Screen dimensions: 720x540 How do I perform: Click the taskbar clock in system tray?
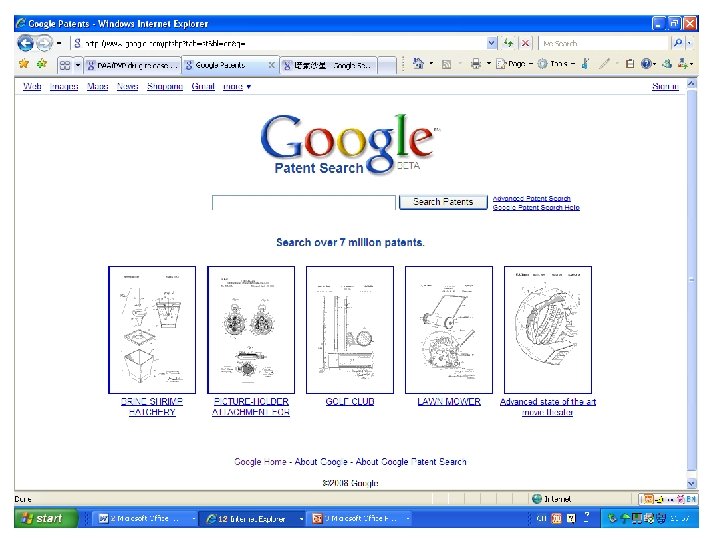click(x=680, y=518)
